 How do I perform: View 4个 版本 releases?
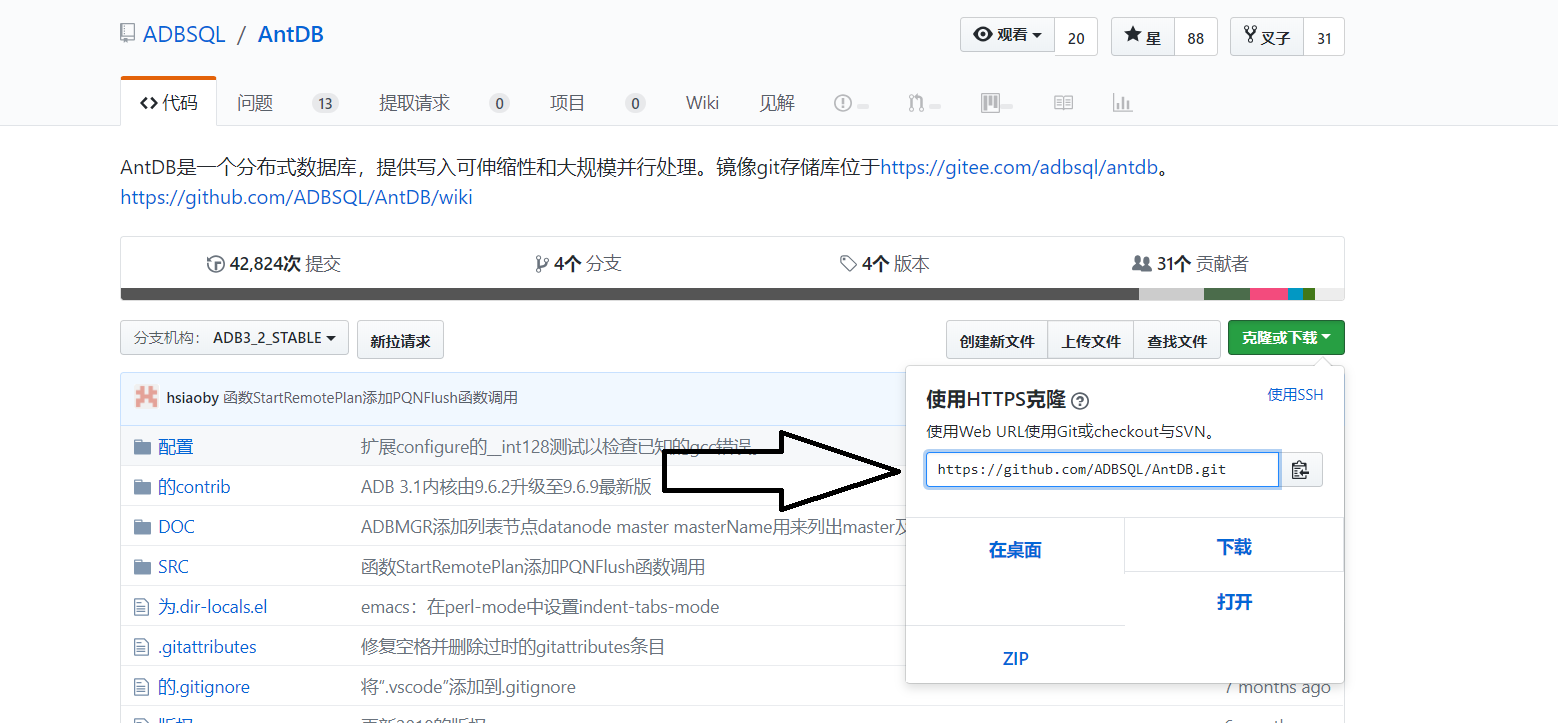885,264
